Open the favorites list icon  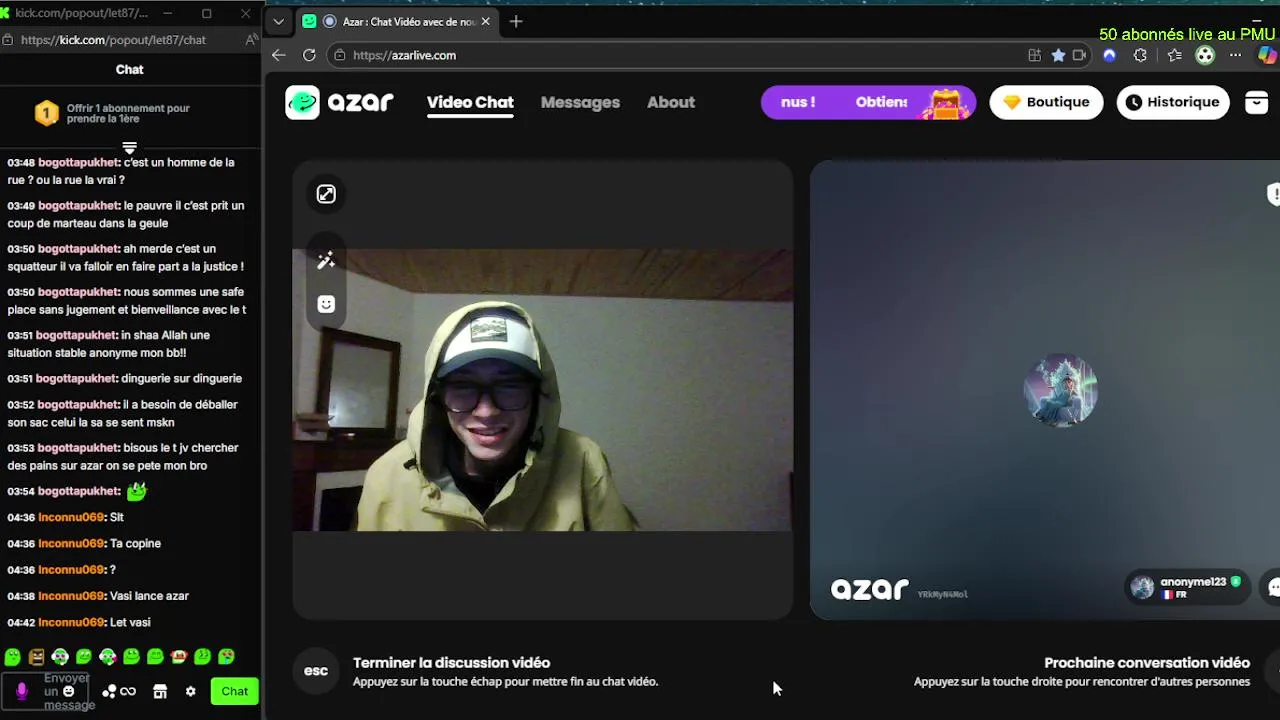coord(1174,55)
